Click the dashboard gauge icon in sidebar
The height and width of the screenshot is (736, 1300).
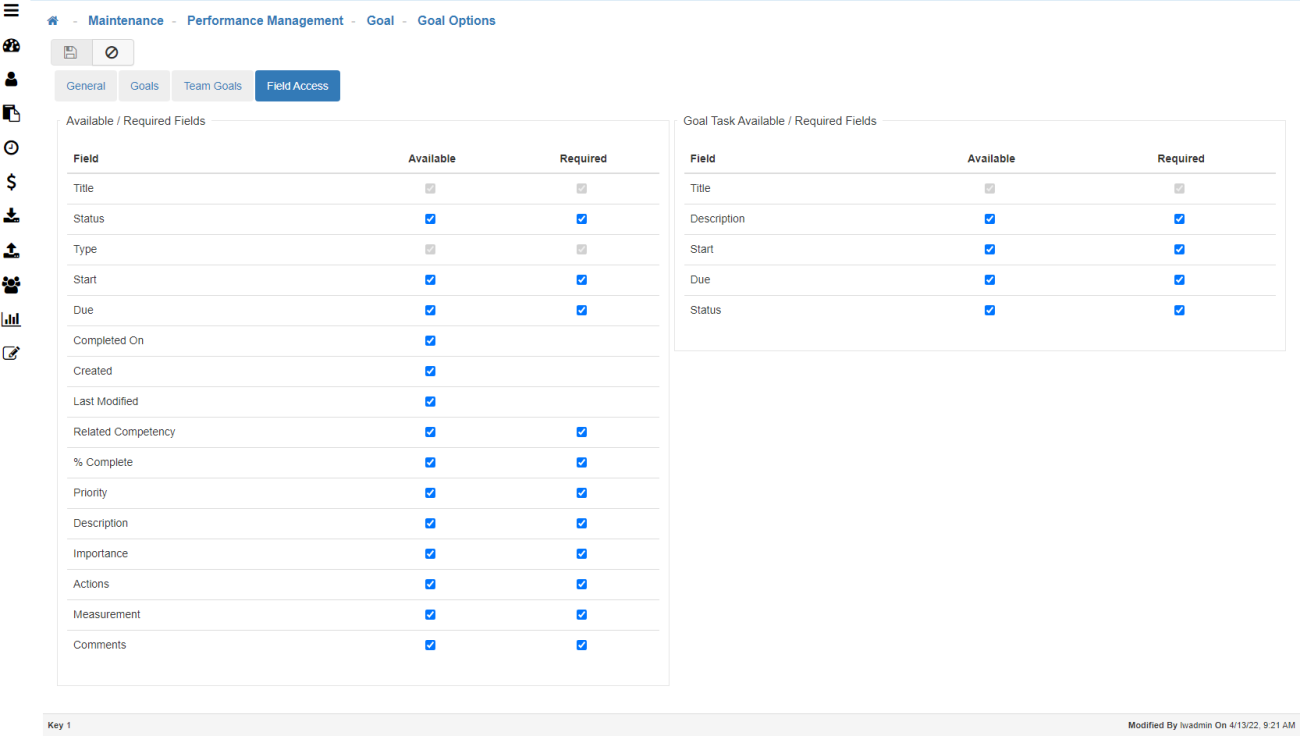pos(11,46)
